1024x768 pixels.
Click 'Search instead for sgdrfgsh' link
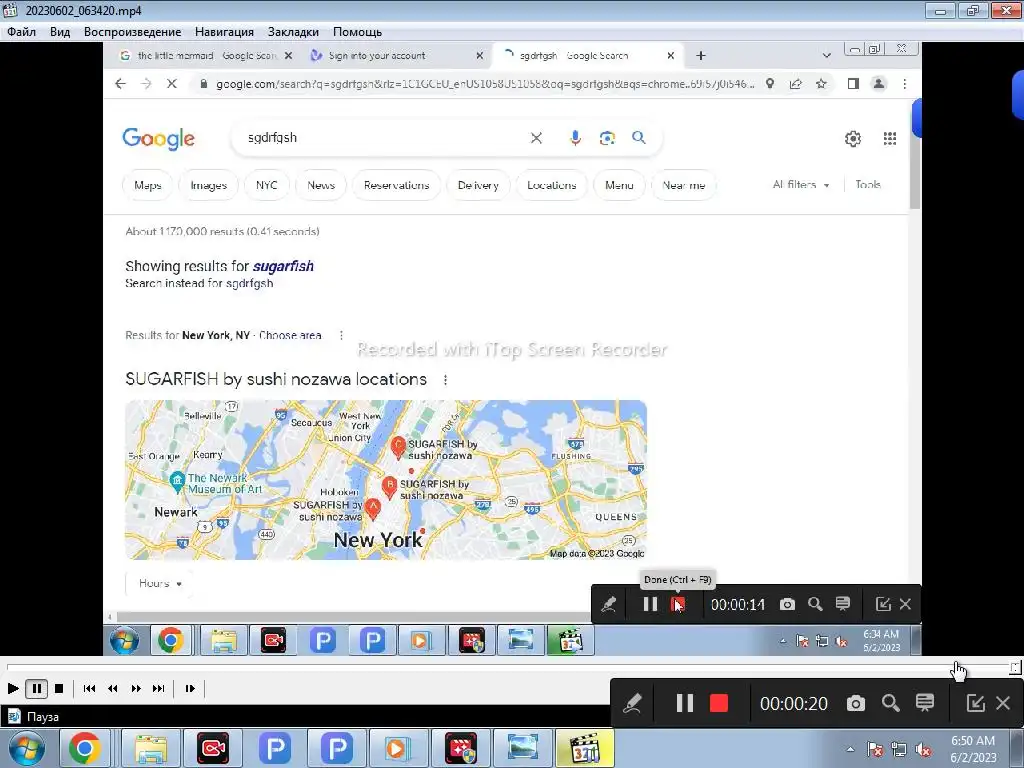click(x=199, y=283)
